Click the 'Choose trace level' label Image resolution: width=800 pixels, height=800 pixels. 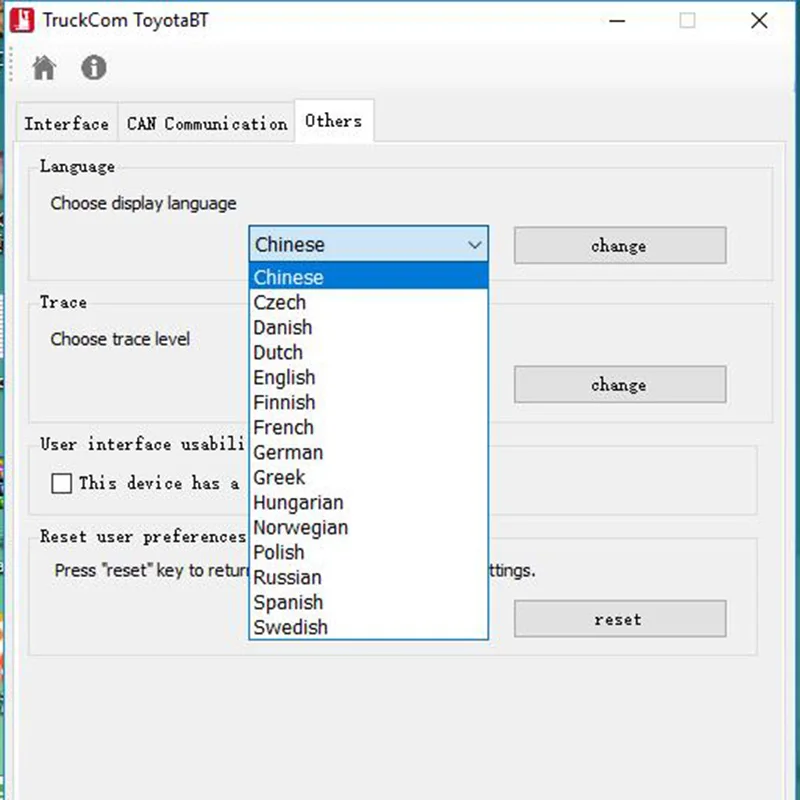coord(120,339)
